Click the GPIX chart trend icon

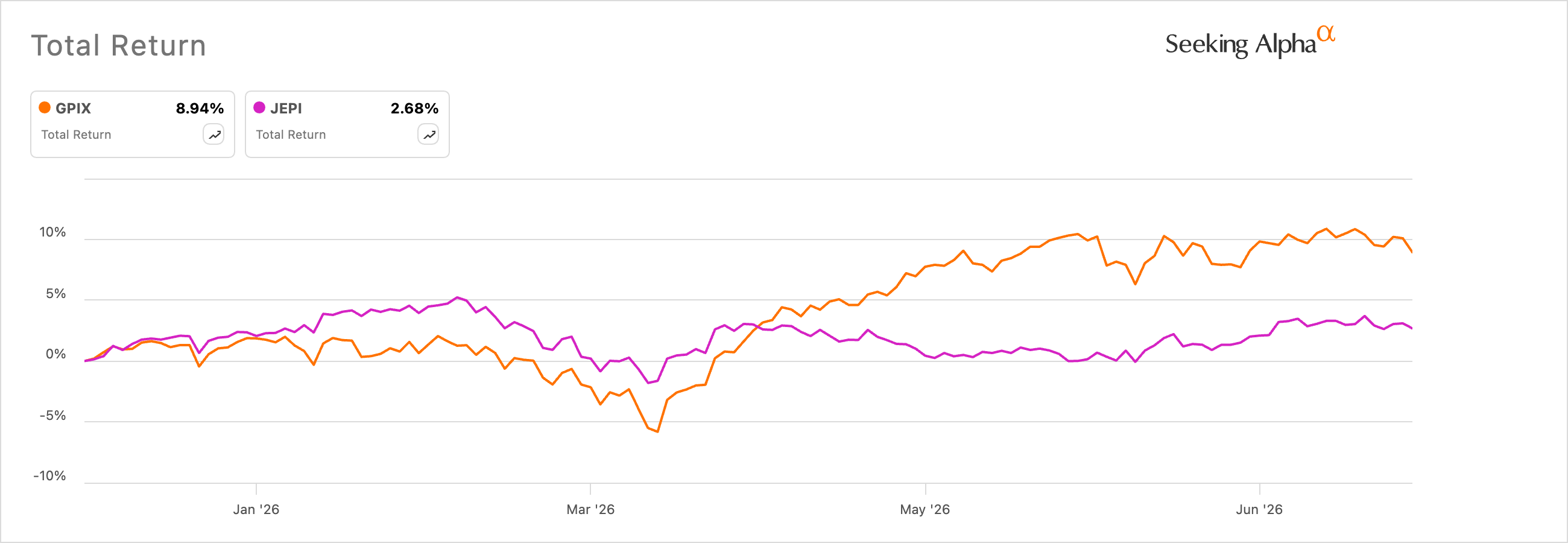pyautogui.click(x=213, y=135)
